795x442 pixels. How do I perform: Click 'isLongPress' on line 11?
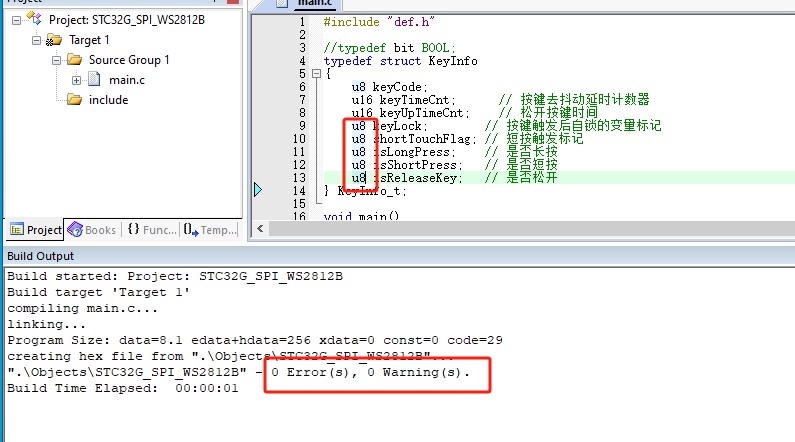[412, 152]
